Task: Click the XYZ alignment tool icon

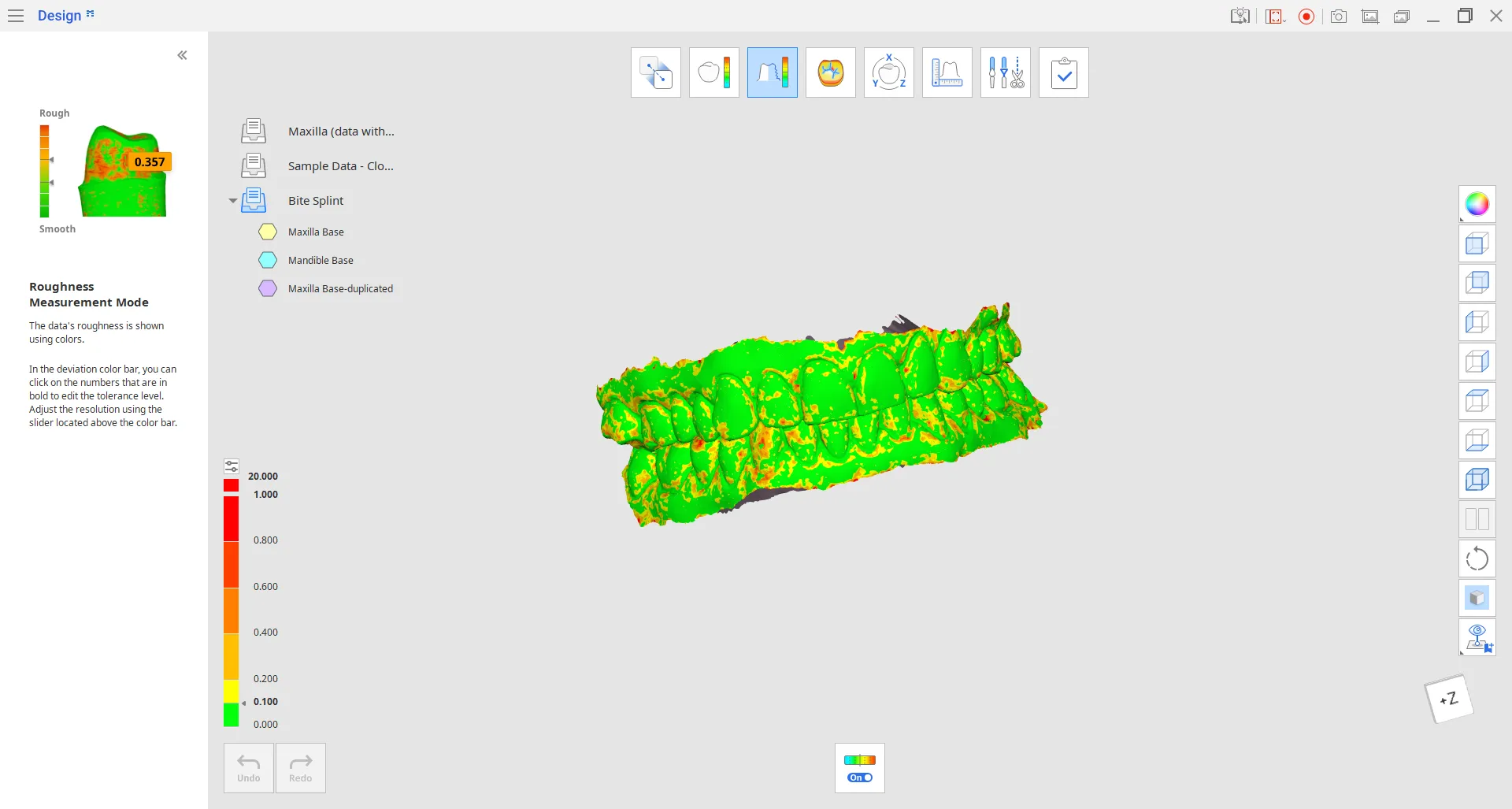Action: (x=888, y=72)
